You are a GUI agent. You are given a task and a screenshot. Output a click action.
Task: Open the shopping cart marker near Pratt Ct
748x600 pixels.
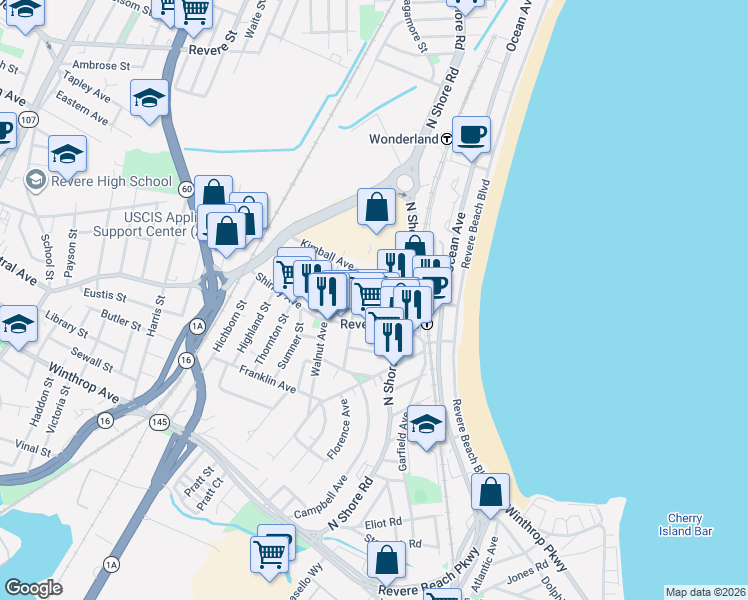click(x=270, y=556)
